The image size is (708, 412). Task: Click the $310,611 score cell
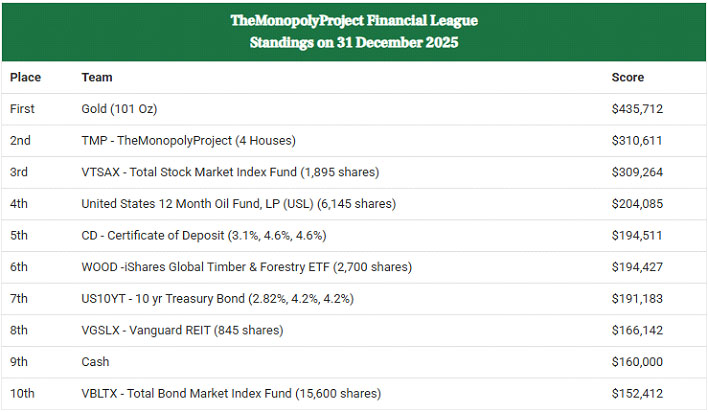[x=637, y=141]
